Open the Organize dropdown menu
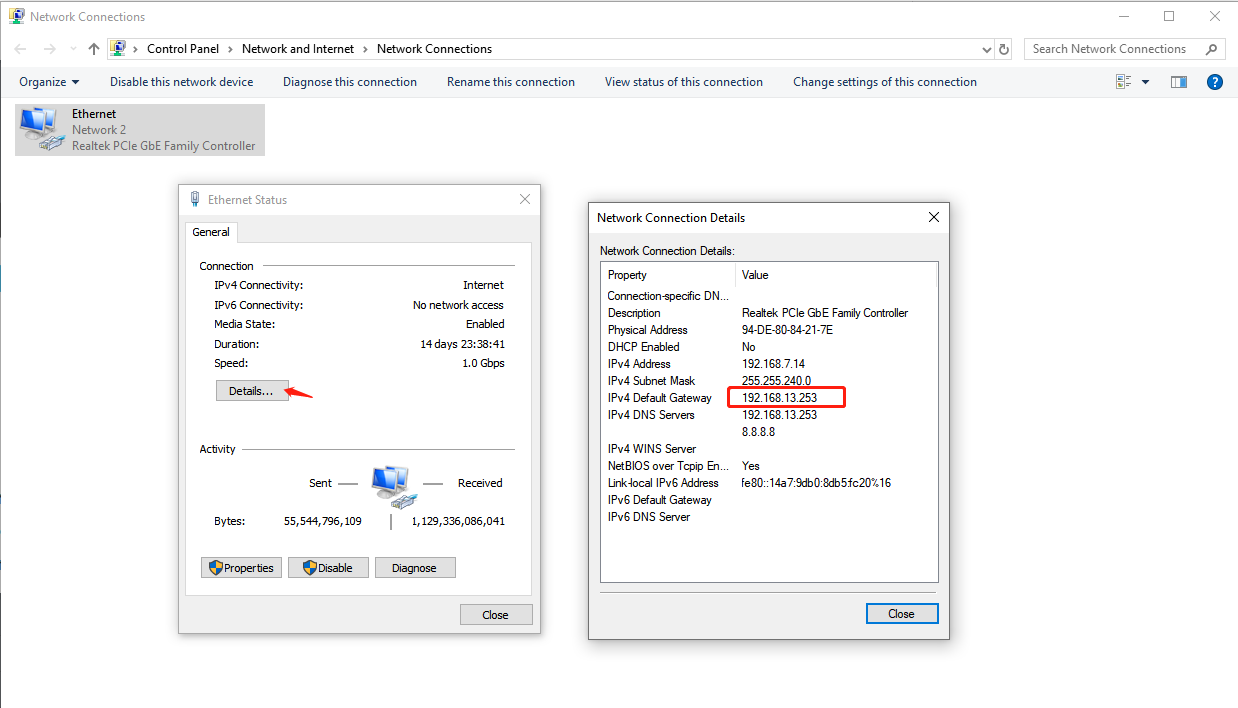The height and width of the screenshot is (708, 1238). tap(49, 82)
